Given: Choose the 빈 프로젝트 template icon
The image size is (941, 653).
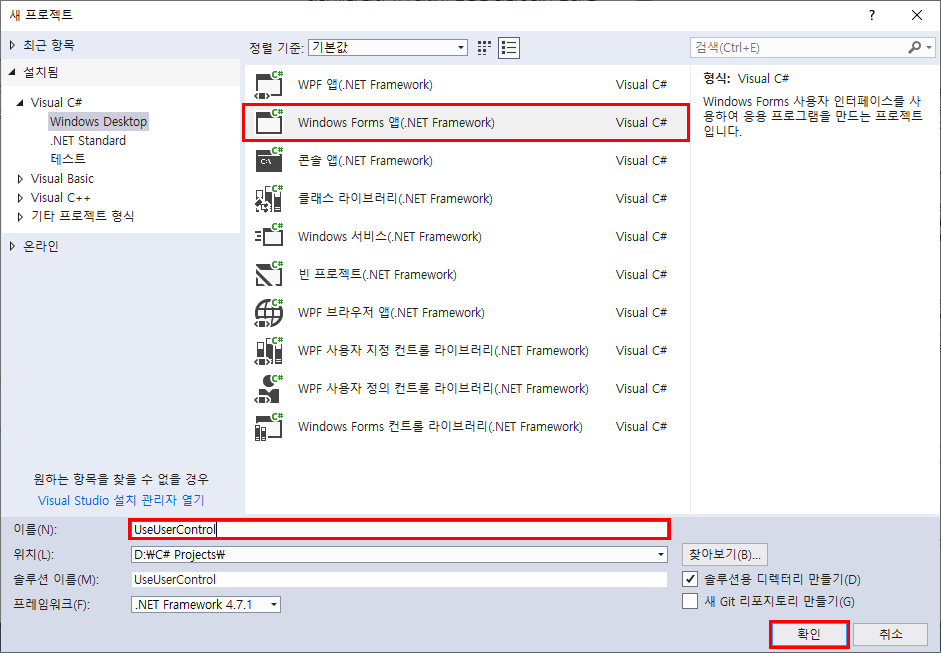Looking at the screenshot, I should coord(268,274).
